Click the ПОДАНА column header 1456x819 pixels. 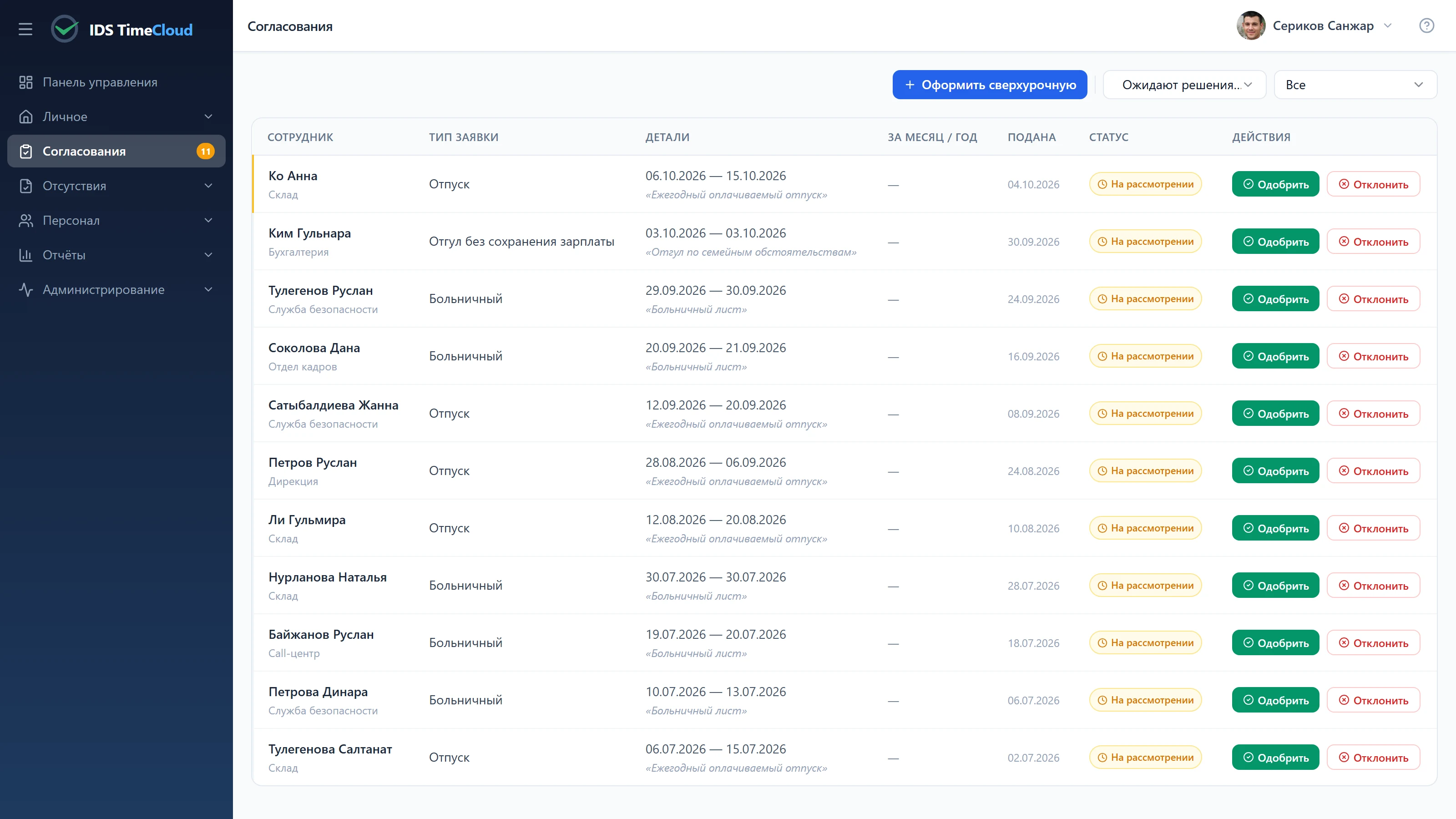coord(1031,137)
